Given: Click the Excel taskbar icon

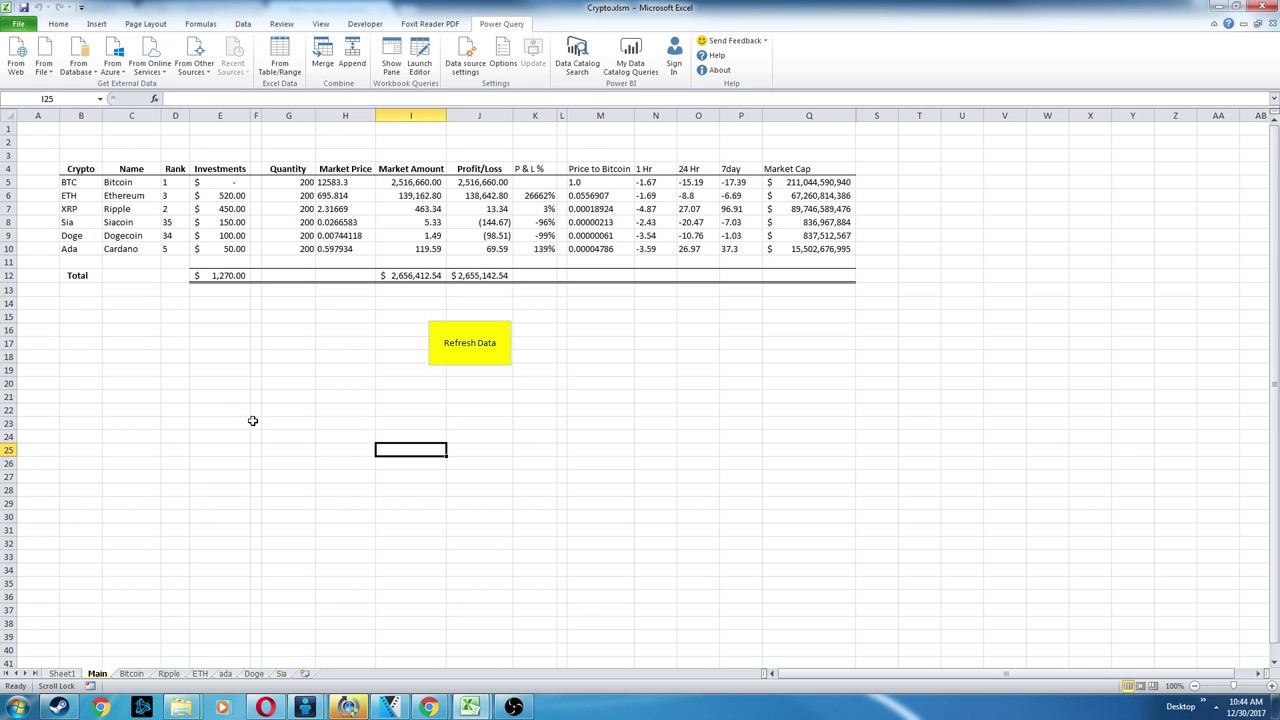Looking at the screenshot, I should [470, 707].
